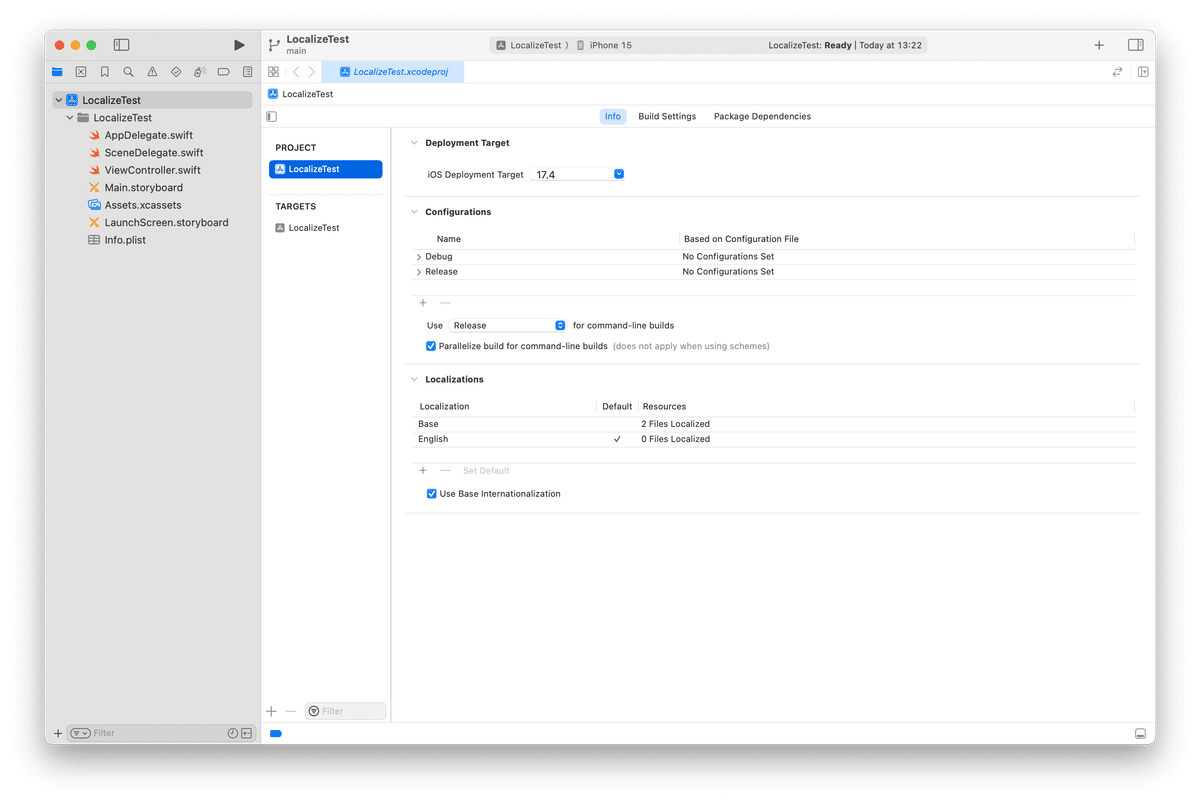Click the plus button in the toolbar
Viewport: 1200px width, 803px height.
click(1099, 45)
